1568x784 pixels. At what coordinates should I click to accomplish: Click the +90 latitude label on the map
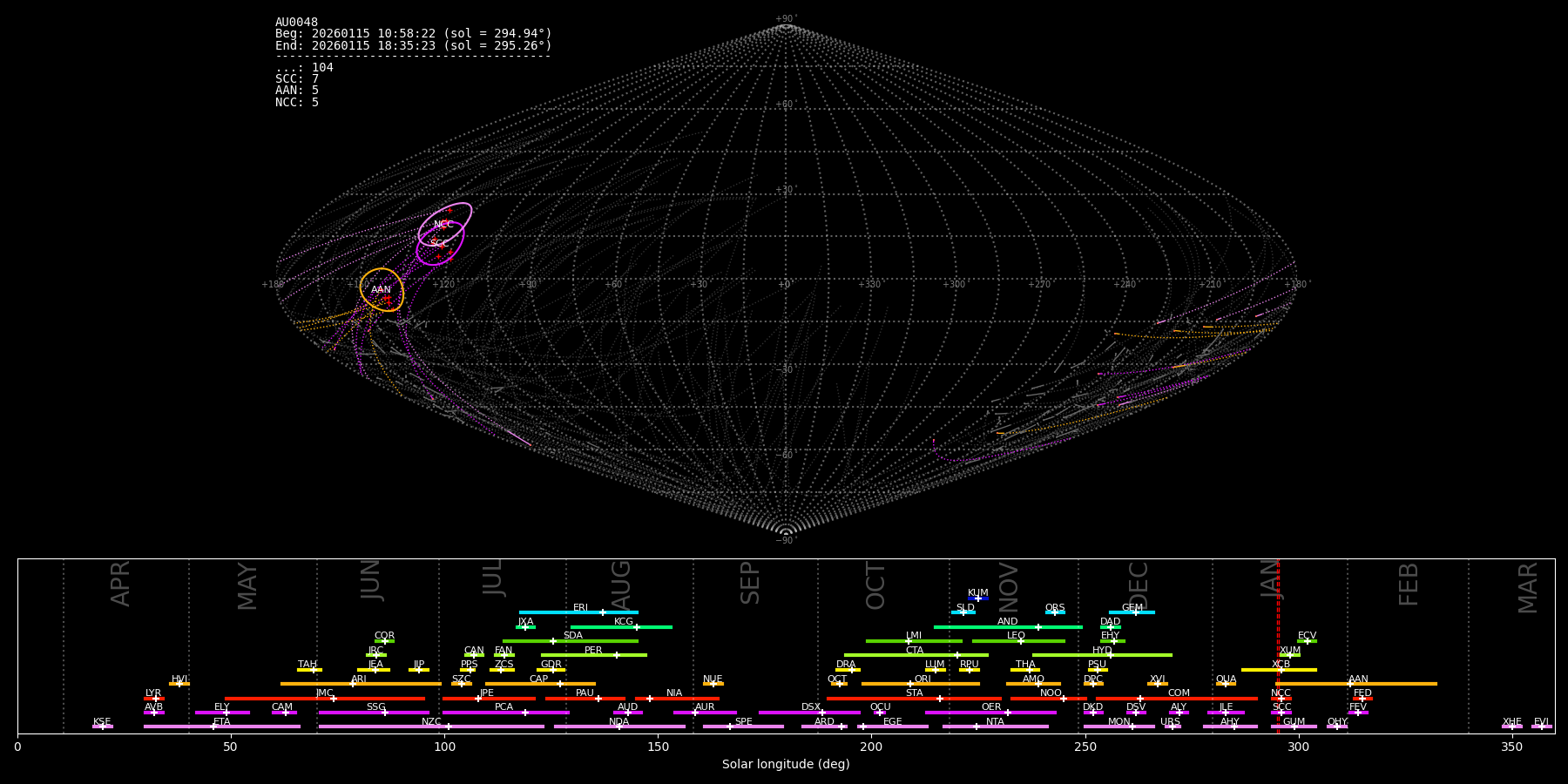(x=786, y=19)
